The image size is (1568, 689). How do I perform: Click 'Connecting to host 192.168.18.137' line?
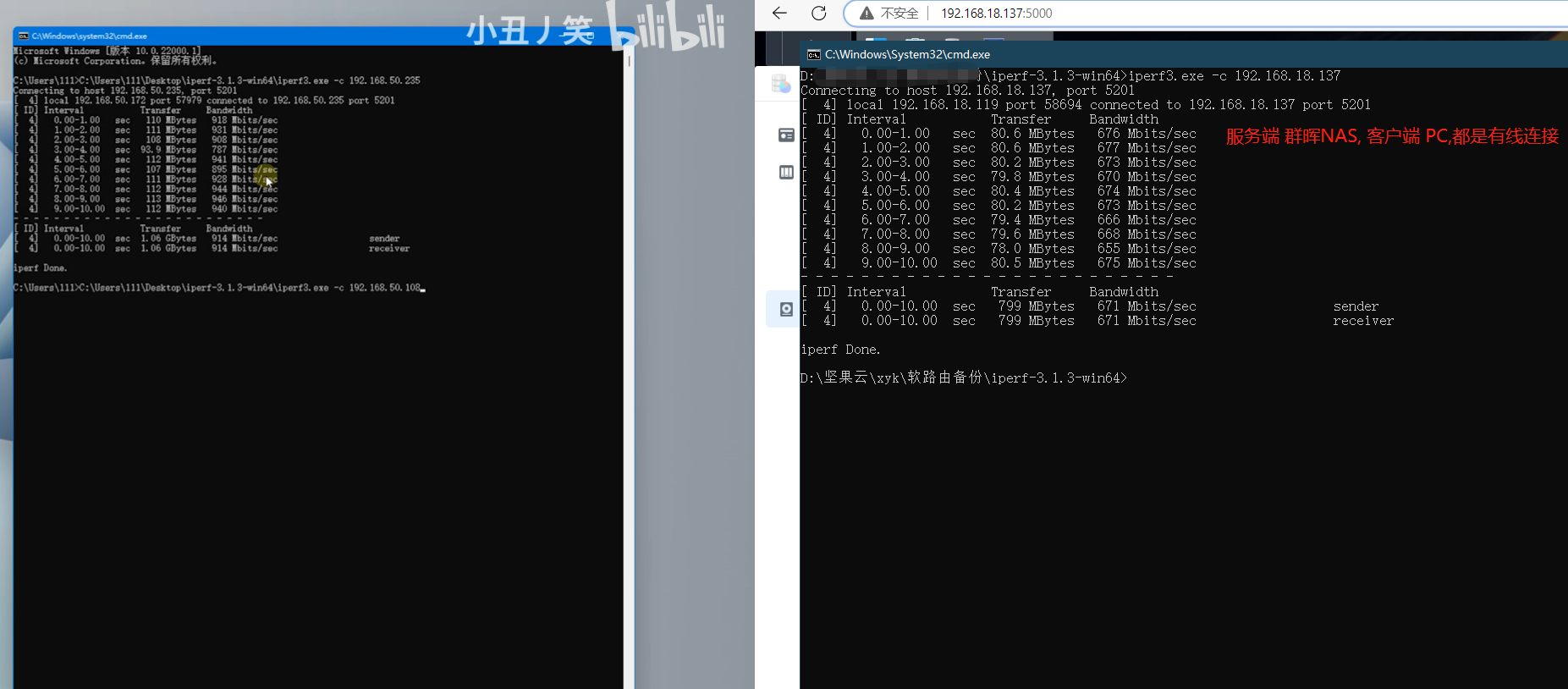(967, 91)
